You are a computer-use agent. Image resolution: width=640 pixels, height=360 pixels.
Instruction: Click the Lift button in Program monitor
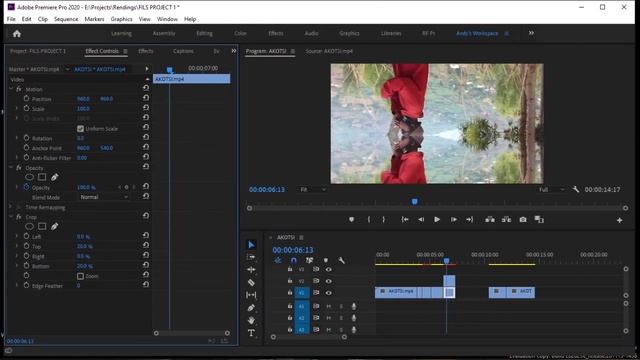click(490, 220)
